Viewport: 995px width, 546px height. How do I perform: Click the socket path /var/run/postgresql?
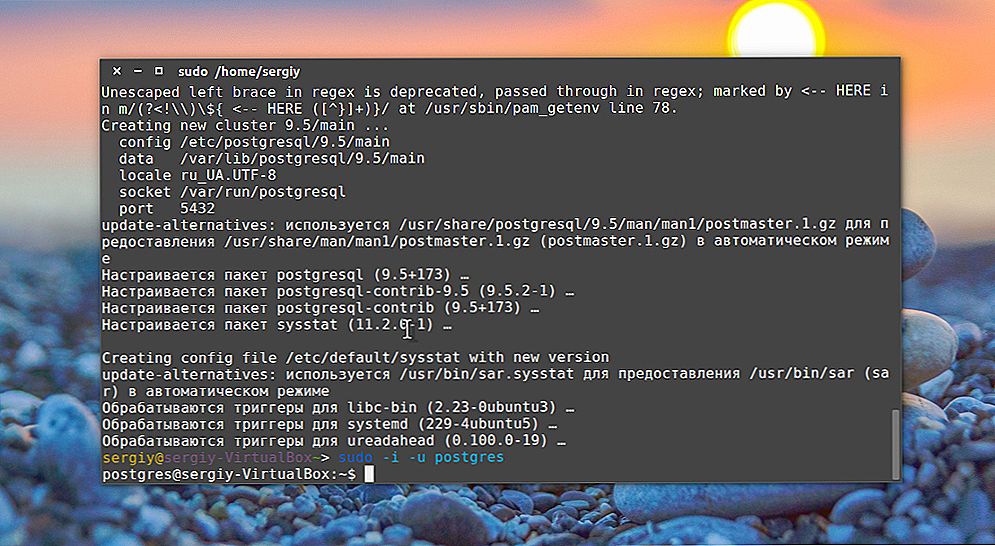pos(263,192)
